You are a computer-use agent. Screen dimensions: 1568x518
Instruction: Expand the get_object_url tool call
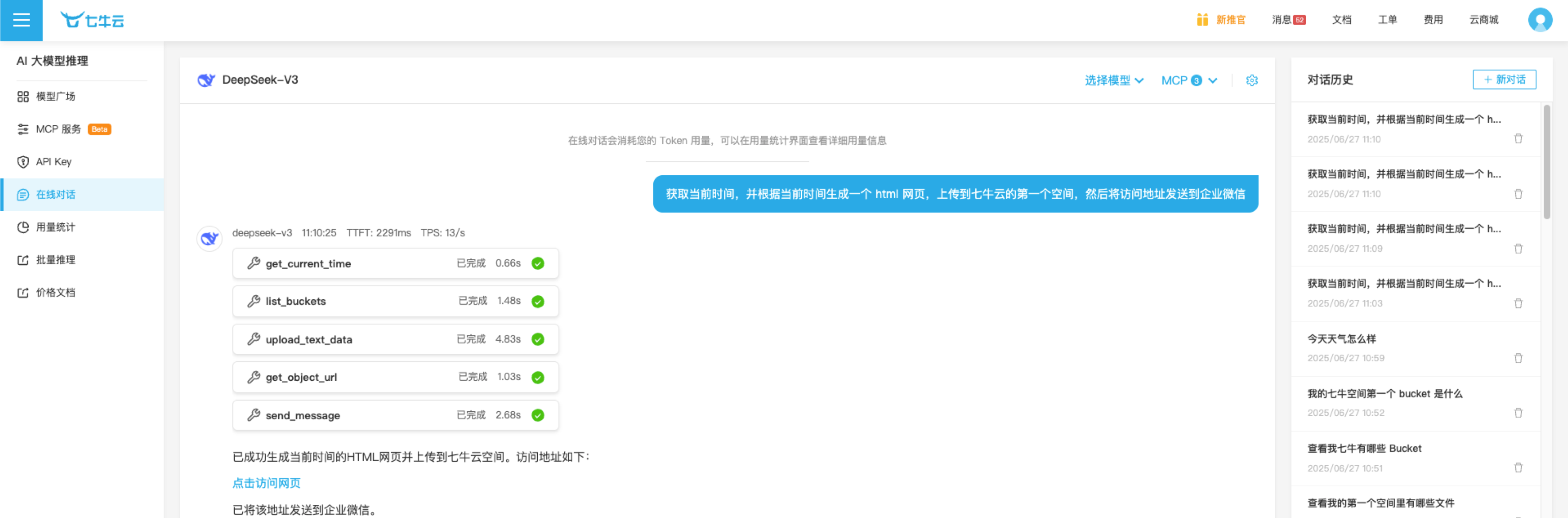(x=396, y=377)
